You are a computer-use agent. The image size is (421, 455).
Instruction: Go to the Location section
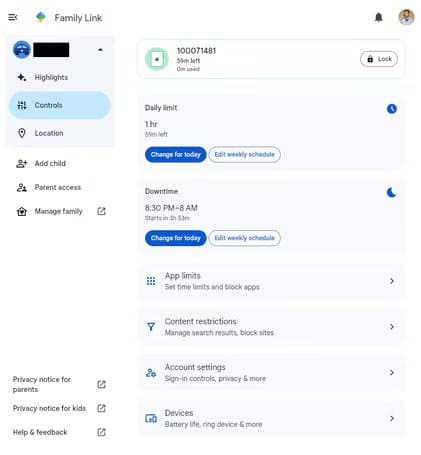click(x=59, y=133)
